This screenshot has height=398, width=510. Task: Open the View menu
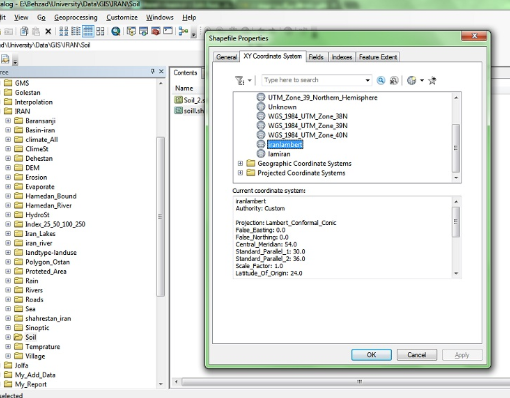21,17
